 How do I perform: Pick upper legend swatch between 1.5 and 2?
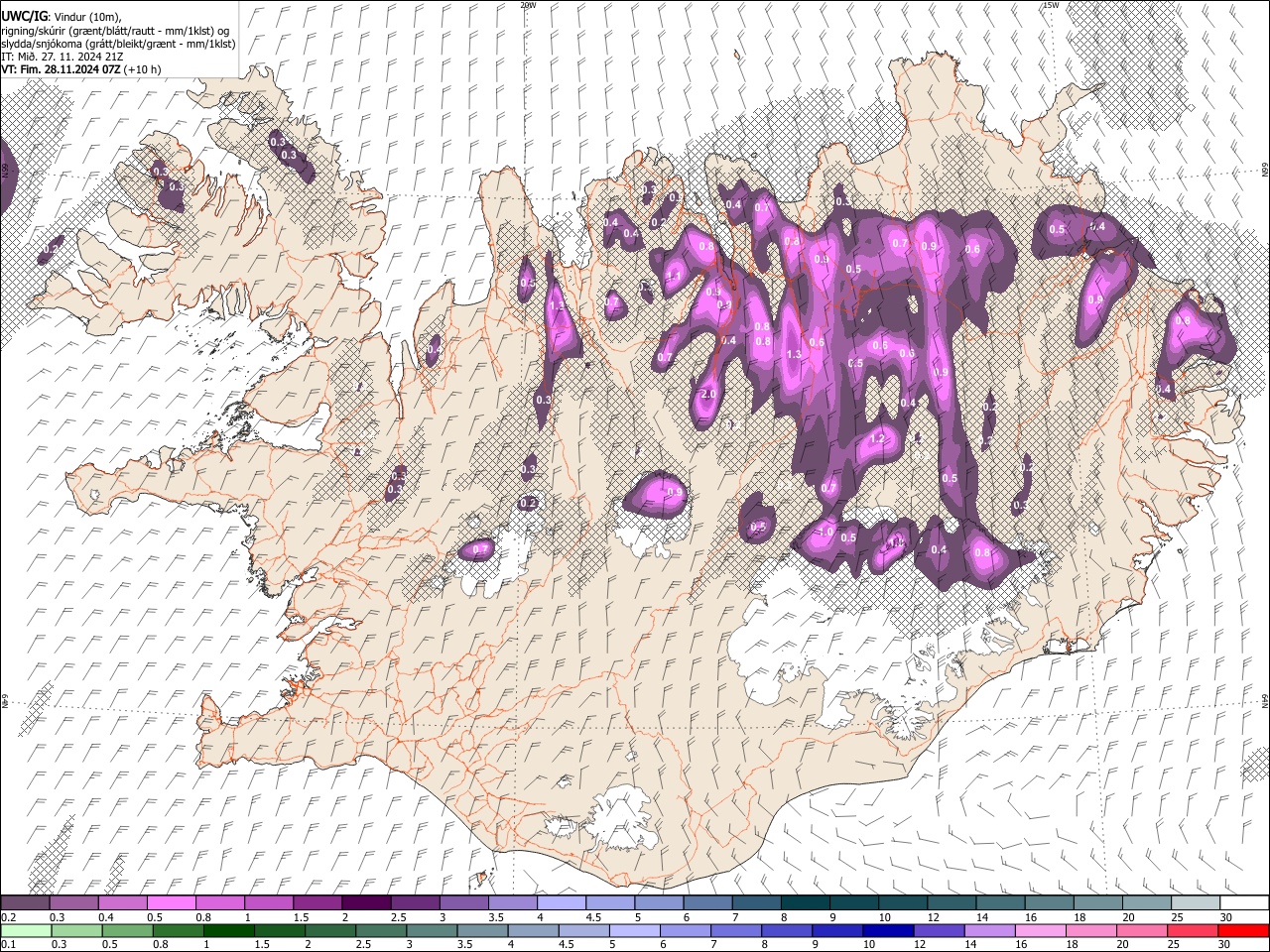tap(317, 903)
